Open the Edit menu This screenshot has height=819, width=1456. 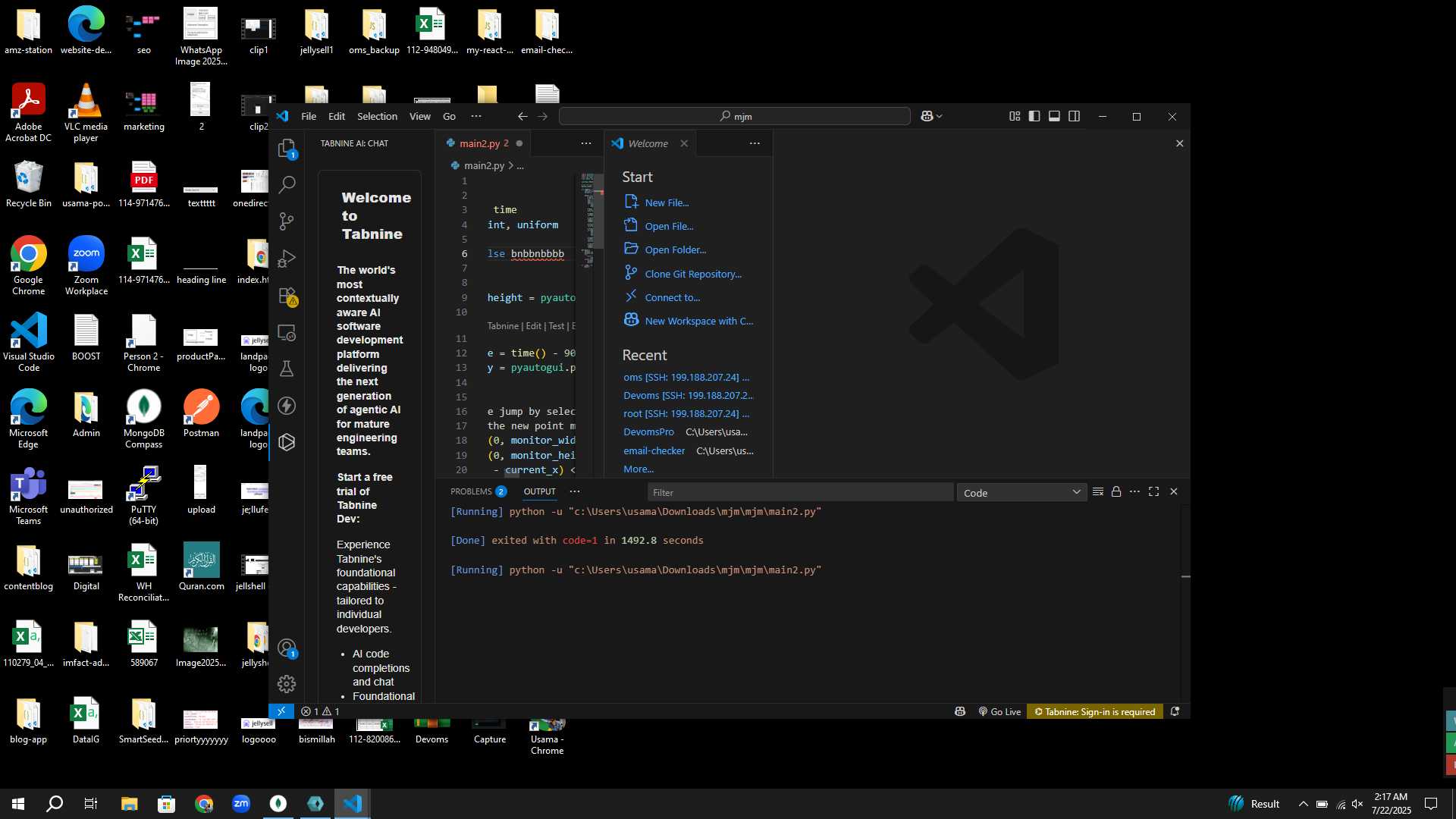(337, 116)
